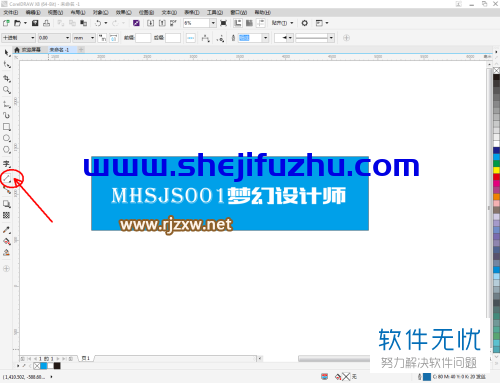Select the Ellipse tool
The image size is (500, 383).
pyautogui.click(x=7, y=138)
